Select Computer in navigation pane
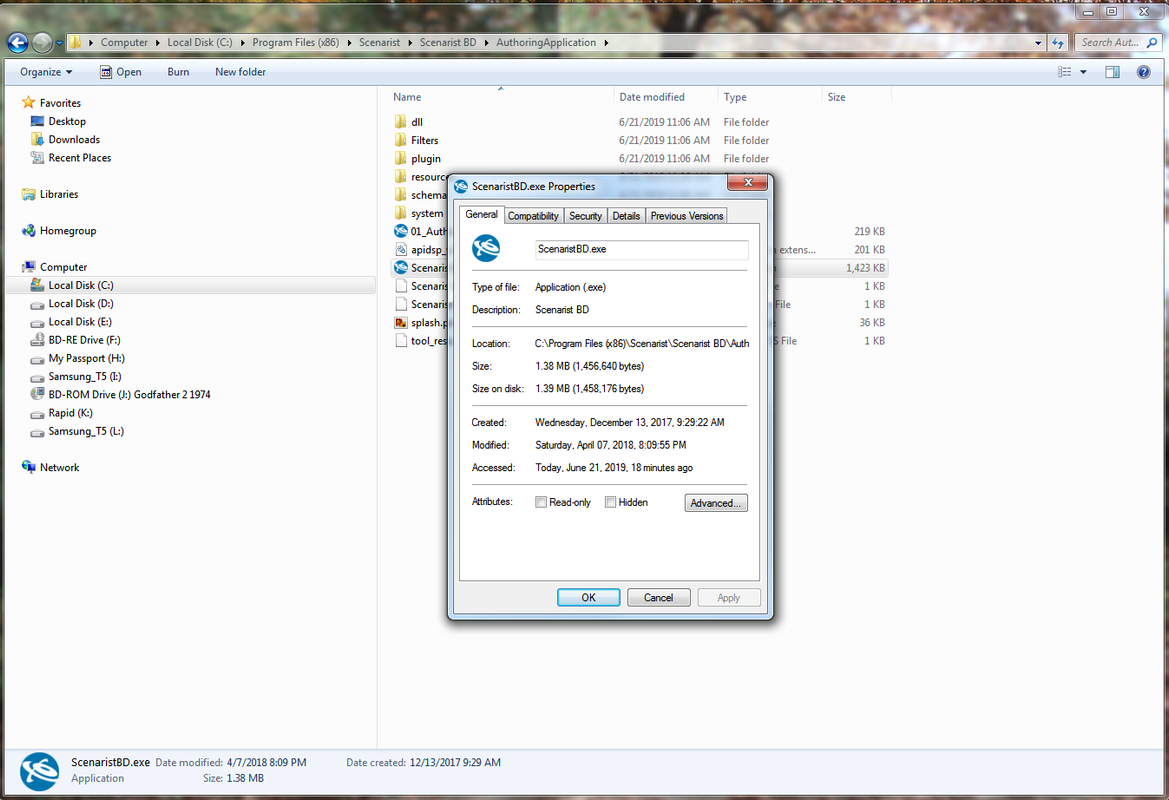 (x=54, y=267)
